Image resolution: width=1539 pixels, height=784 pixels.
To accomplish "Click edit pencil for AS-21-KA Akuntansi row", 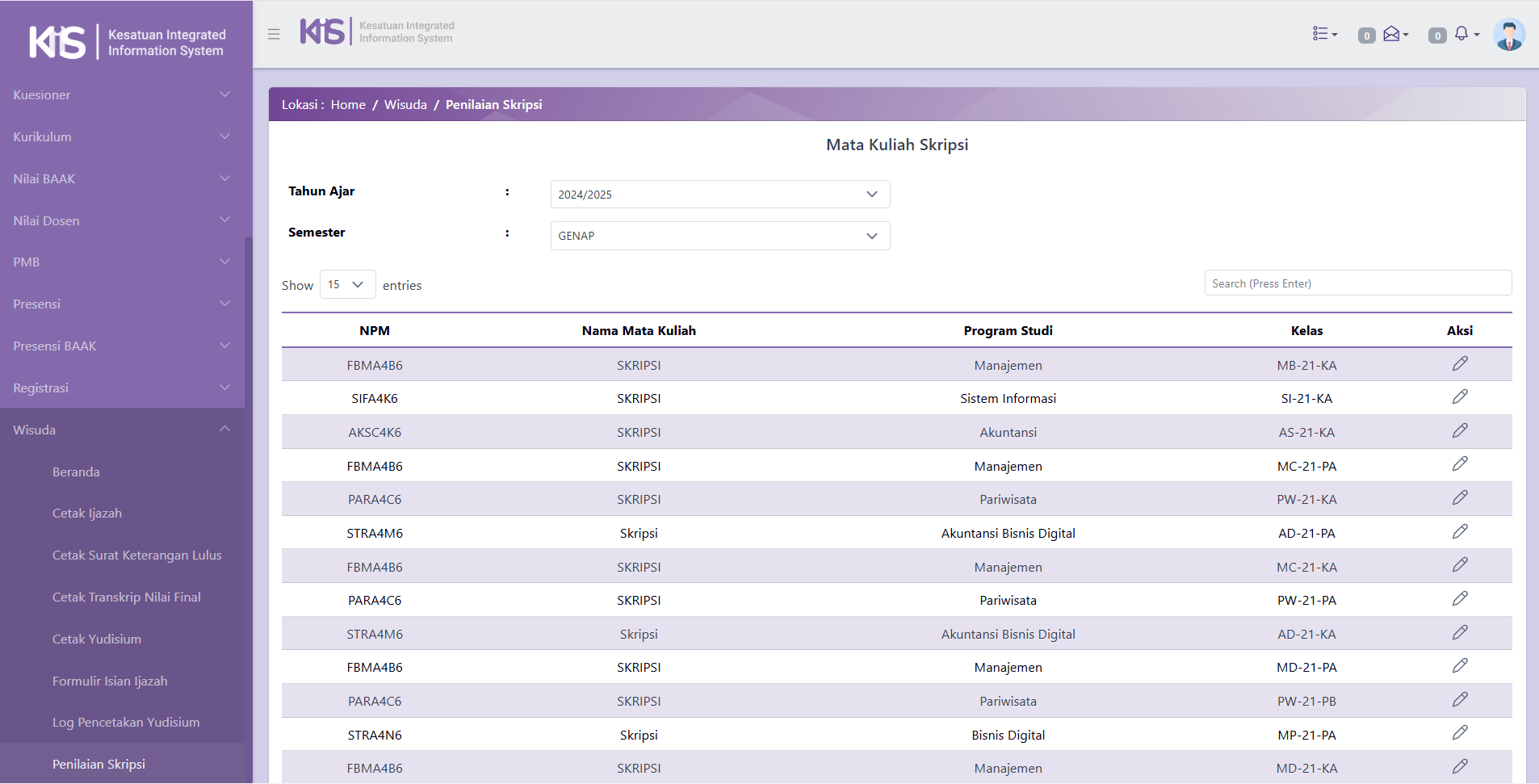I will click(1459, 431).
